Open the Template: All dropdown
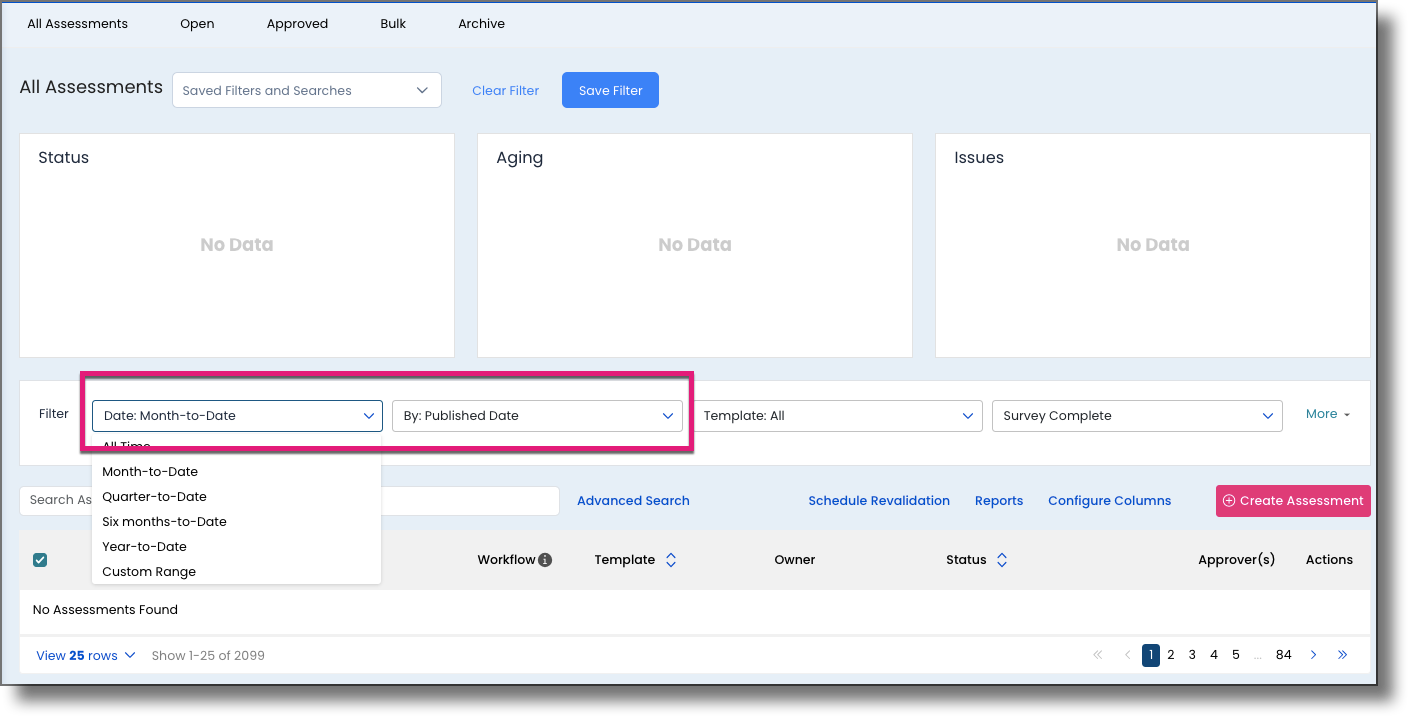The width and height of the screenshot is (1409, 717). (x=837, y=415)
